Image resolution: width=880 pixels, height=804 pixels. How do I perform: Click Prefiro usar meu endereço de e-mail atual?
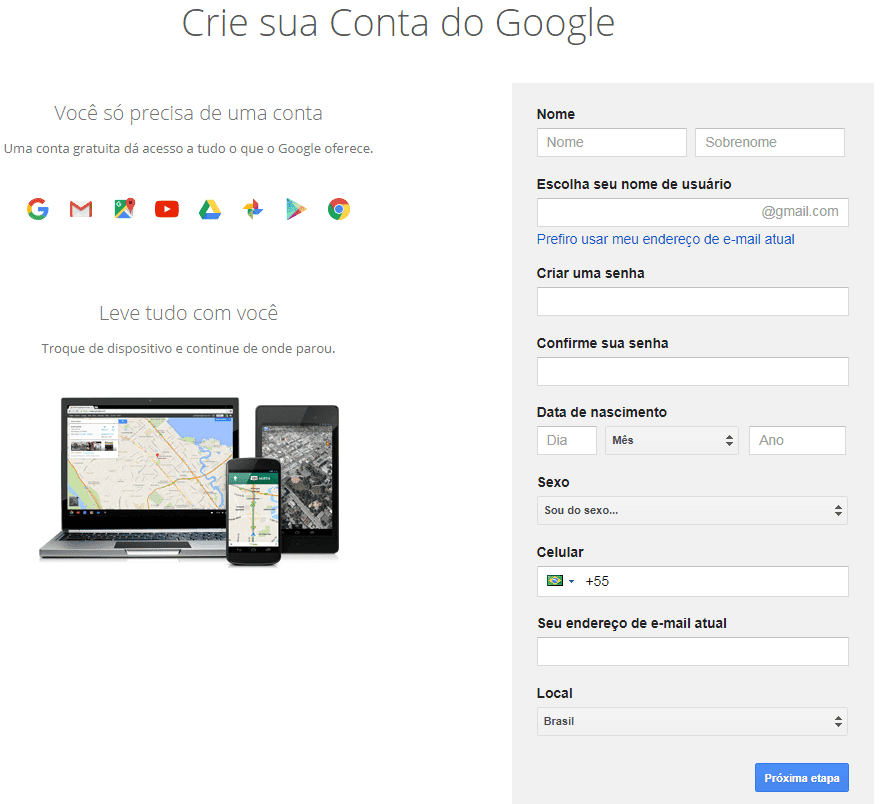(665, 240)
